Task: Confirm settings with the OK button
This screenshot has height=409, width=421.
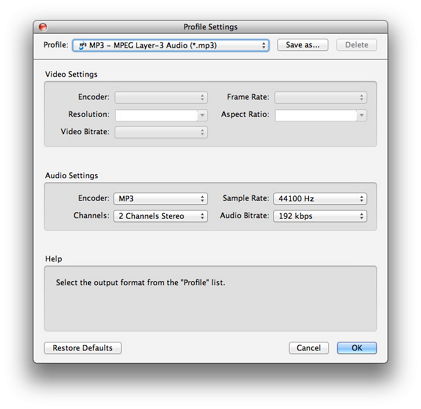Action: (x=357, y=348)
